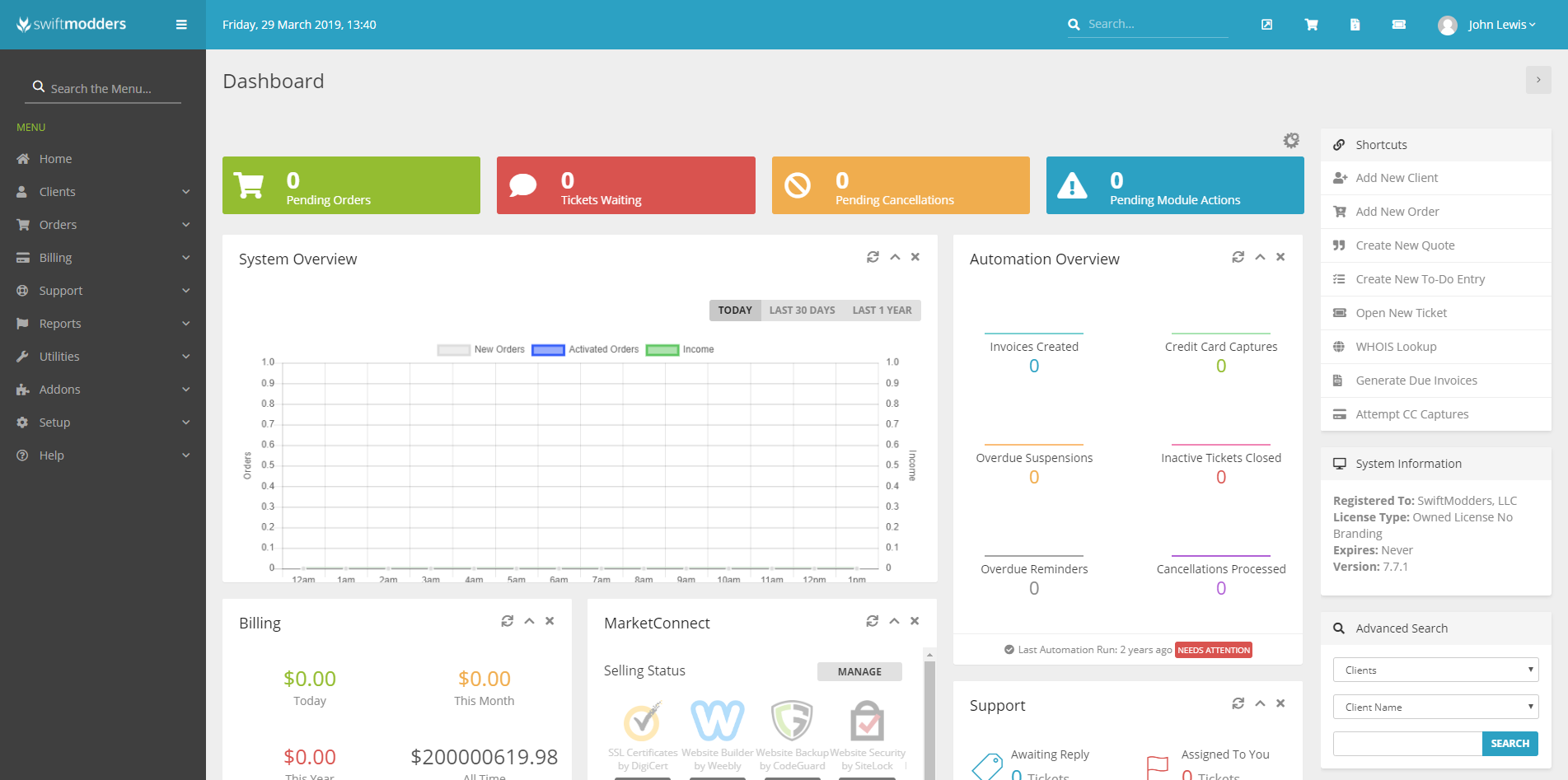Toggle Activated Orders chart legend
Viewport: 1568px width, 780px height.
tap(585, 349)
